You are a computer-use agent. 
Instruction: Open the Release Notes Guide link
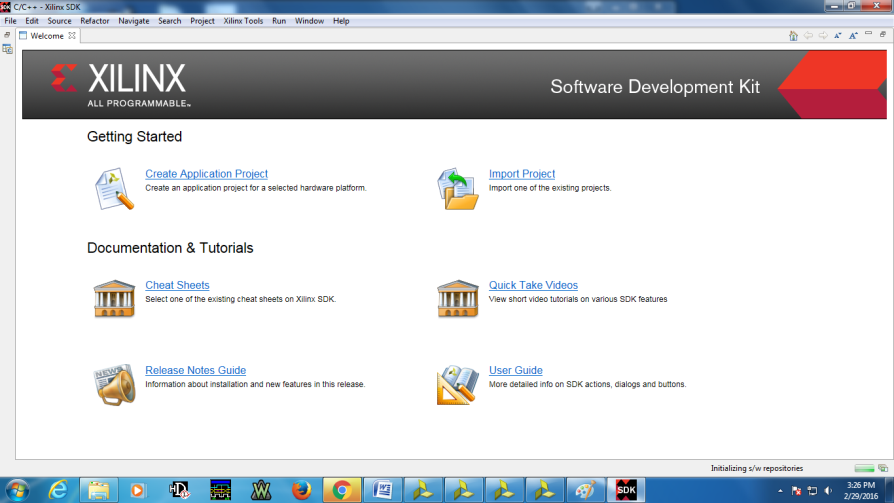tap(196, 370)
